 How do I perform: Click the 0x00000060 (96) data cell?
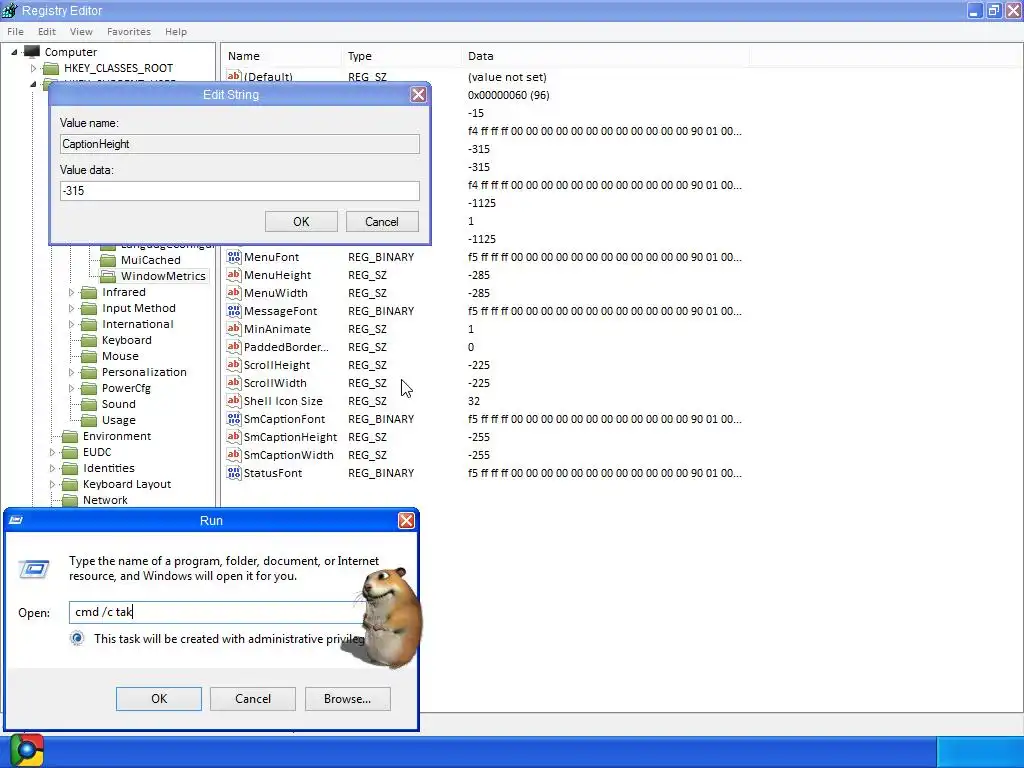coord(509,95)
